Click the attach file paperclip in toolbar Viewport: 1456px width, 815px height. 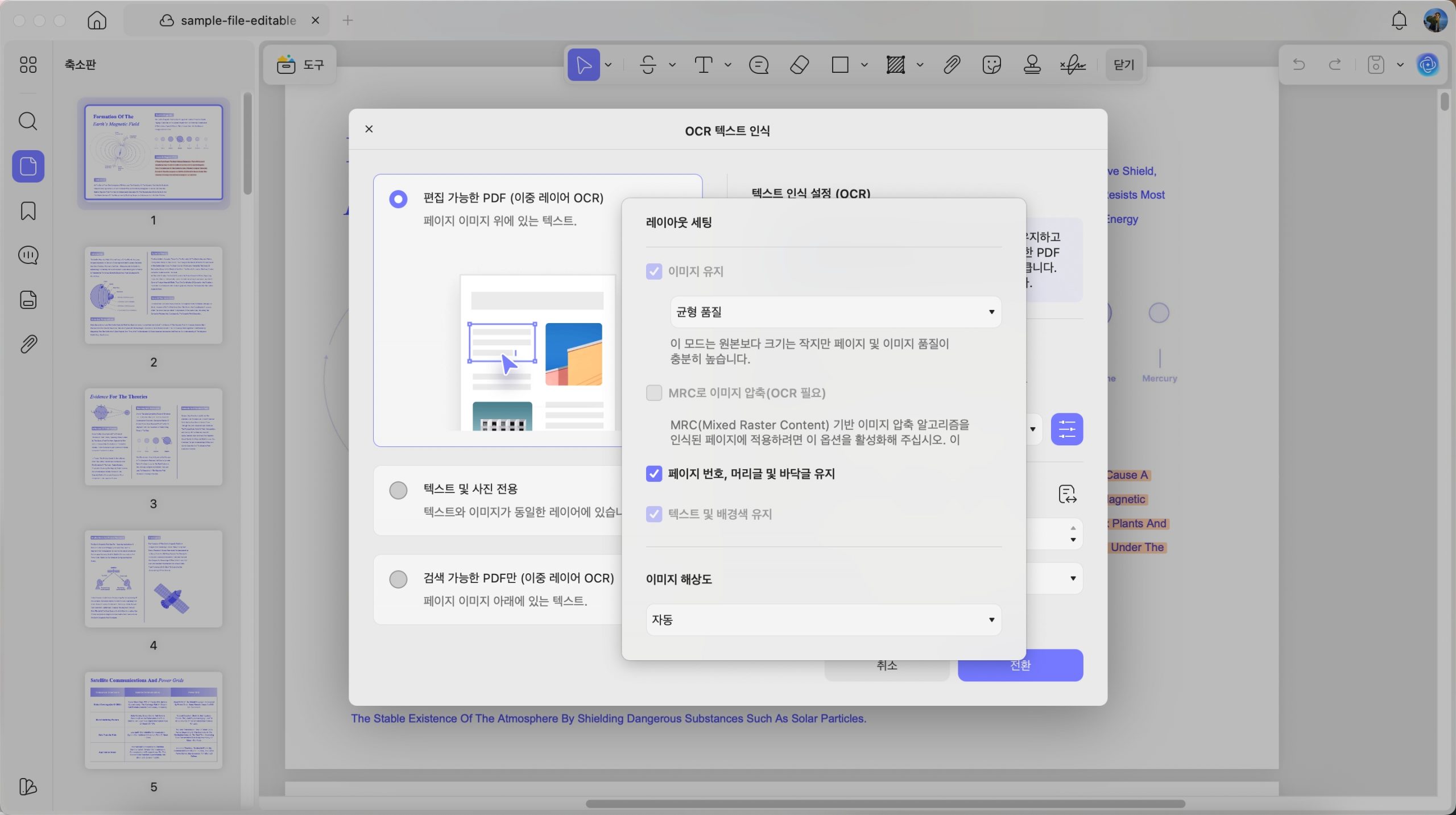click(952, 65)
